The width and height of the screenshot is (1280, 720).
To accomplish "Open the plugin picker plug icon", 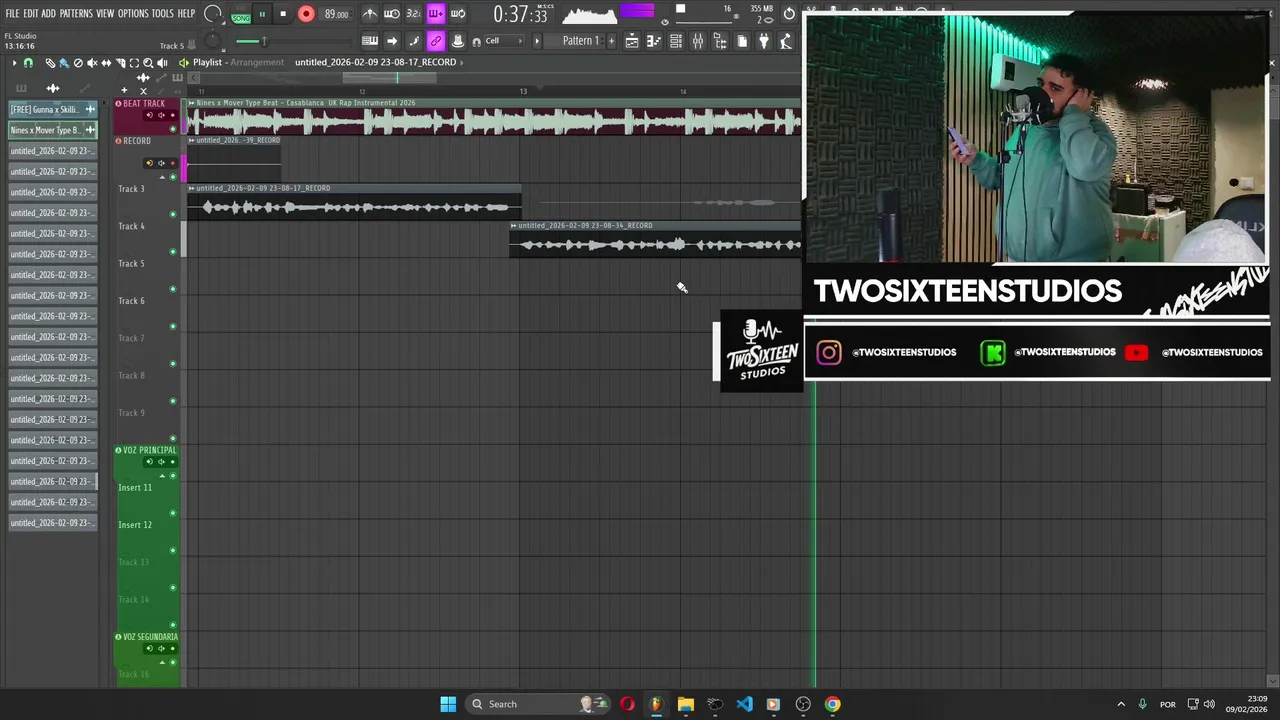I will tap(764, 41).
